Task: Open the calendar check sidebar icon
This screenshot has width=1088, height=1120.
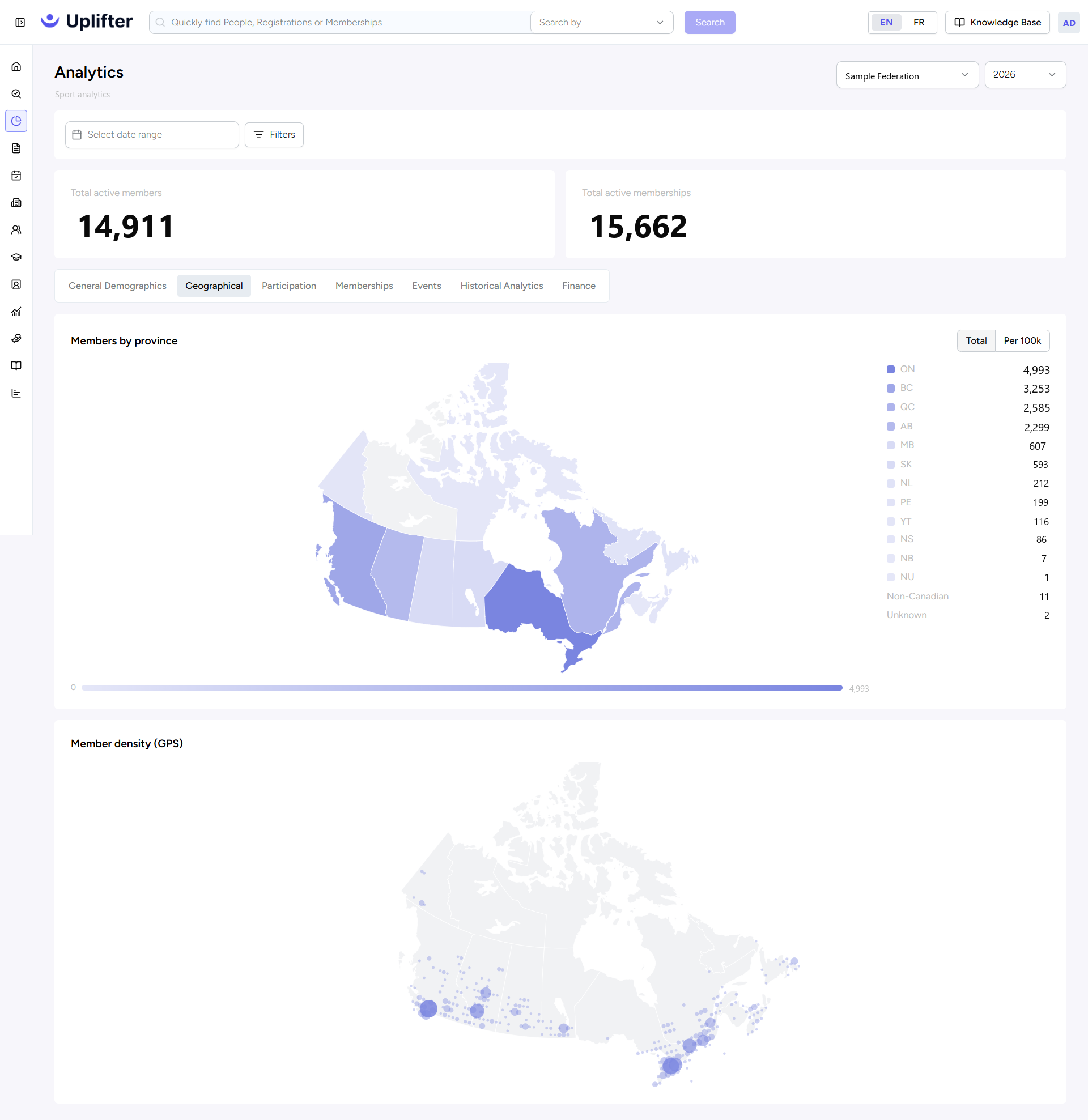Action: 16,176
